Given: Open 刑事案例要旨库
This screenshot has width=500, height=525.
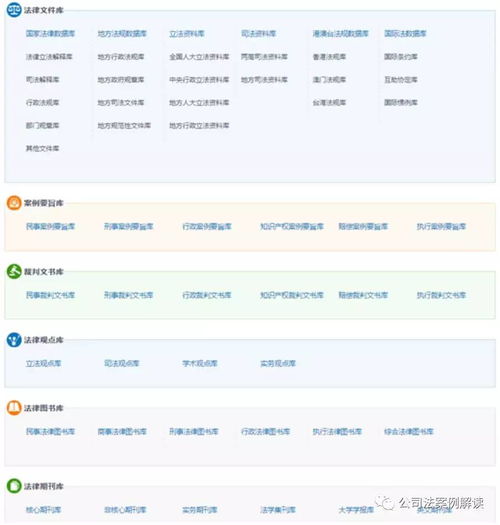Looking at the screenshot, I should click(x=129, y=226).
